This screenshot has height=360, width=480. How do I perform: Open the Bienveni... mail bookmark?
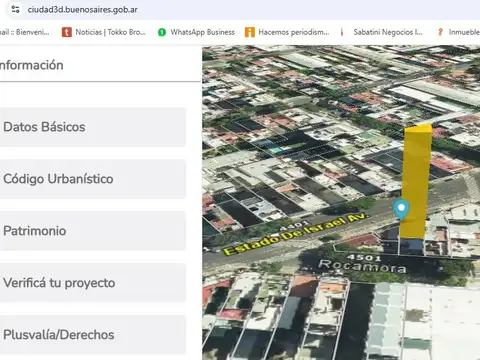coord(25,32)
